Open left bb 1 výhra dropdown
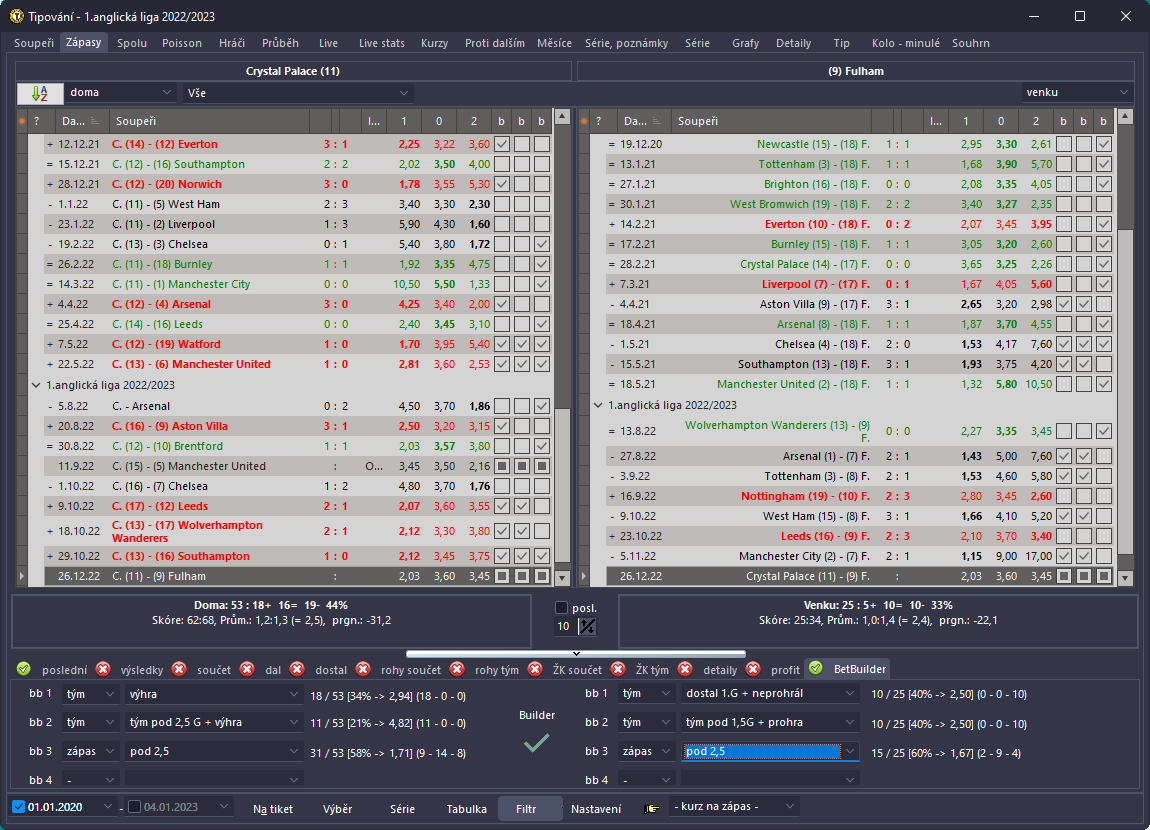1150x830 pixels. [x=213, y=694]
